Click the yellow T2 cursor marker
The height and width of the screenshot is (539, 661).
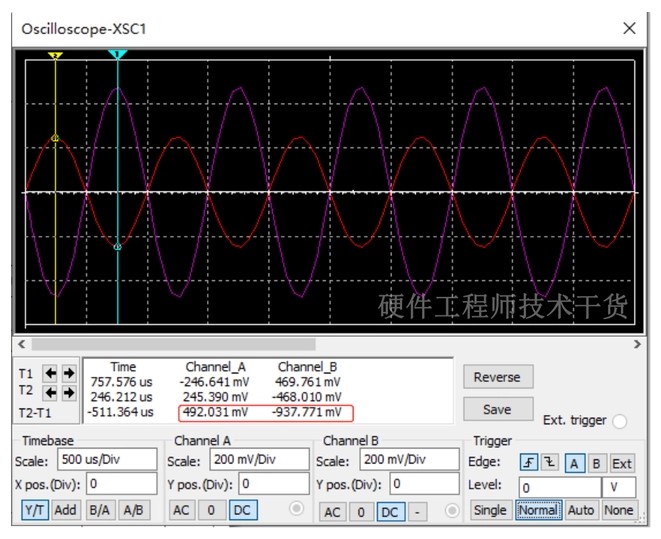[55, 55]
